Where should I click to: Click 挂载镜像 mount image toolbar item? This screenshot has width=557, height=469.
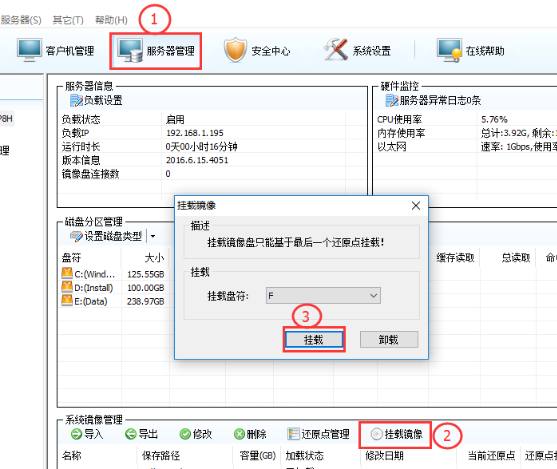pos(396,434)
